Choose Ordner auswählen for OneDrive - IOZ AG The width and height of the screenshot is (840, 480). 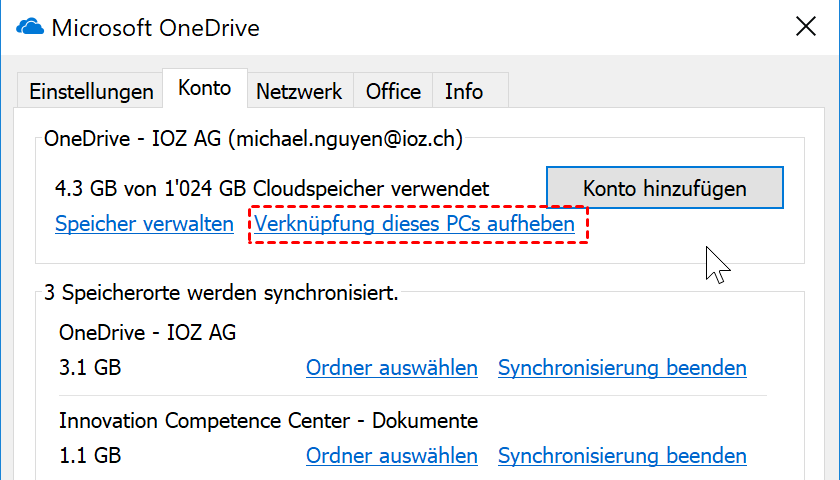pyautogui.click(x=392, y=368)
